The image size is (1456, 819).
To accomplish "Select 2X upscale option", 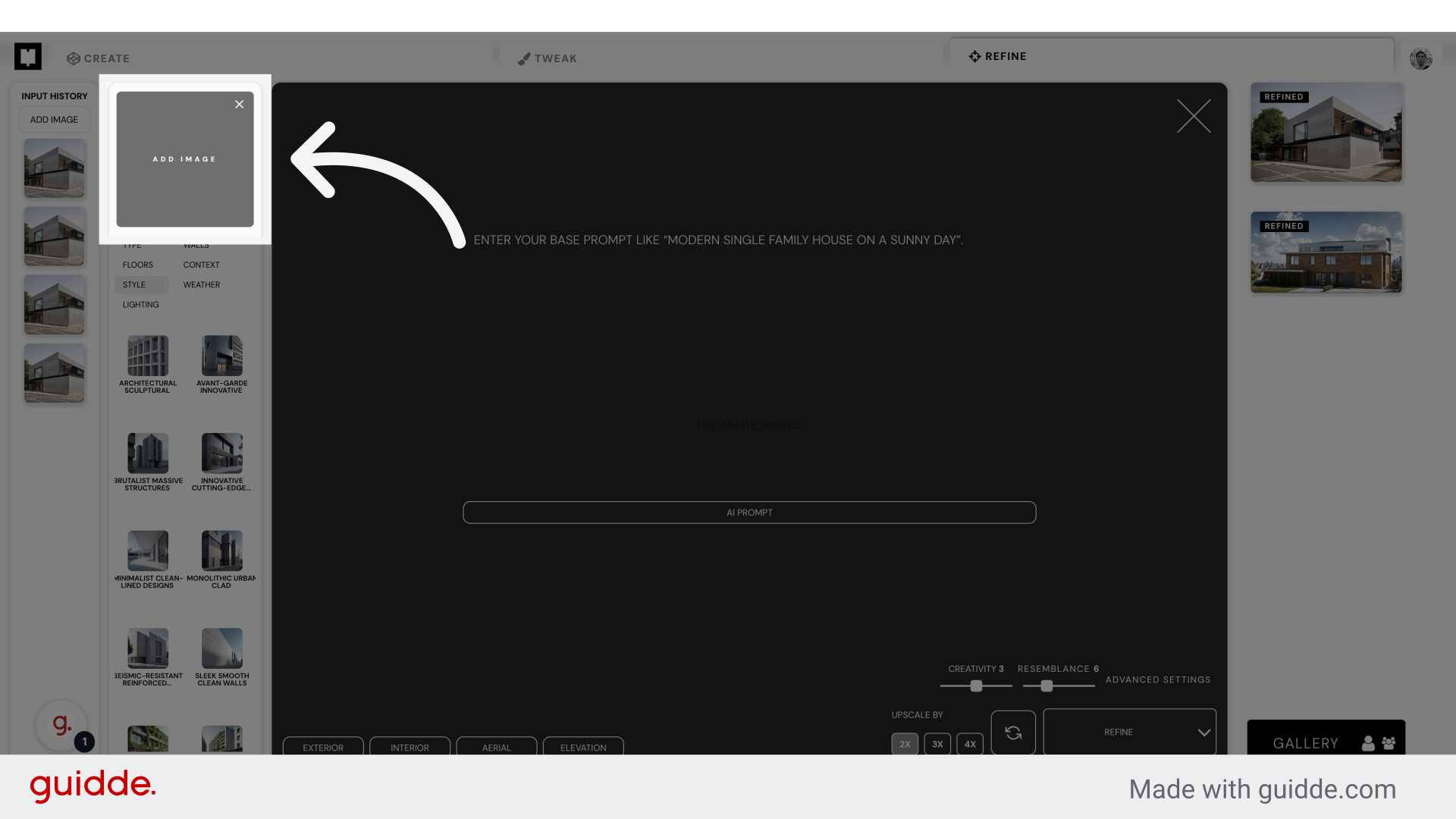I will [x=905, y=744].
